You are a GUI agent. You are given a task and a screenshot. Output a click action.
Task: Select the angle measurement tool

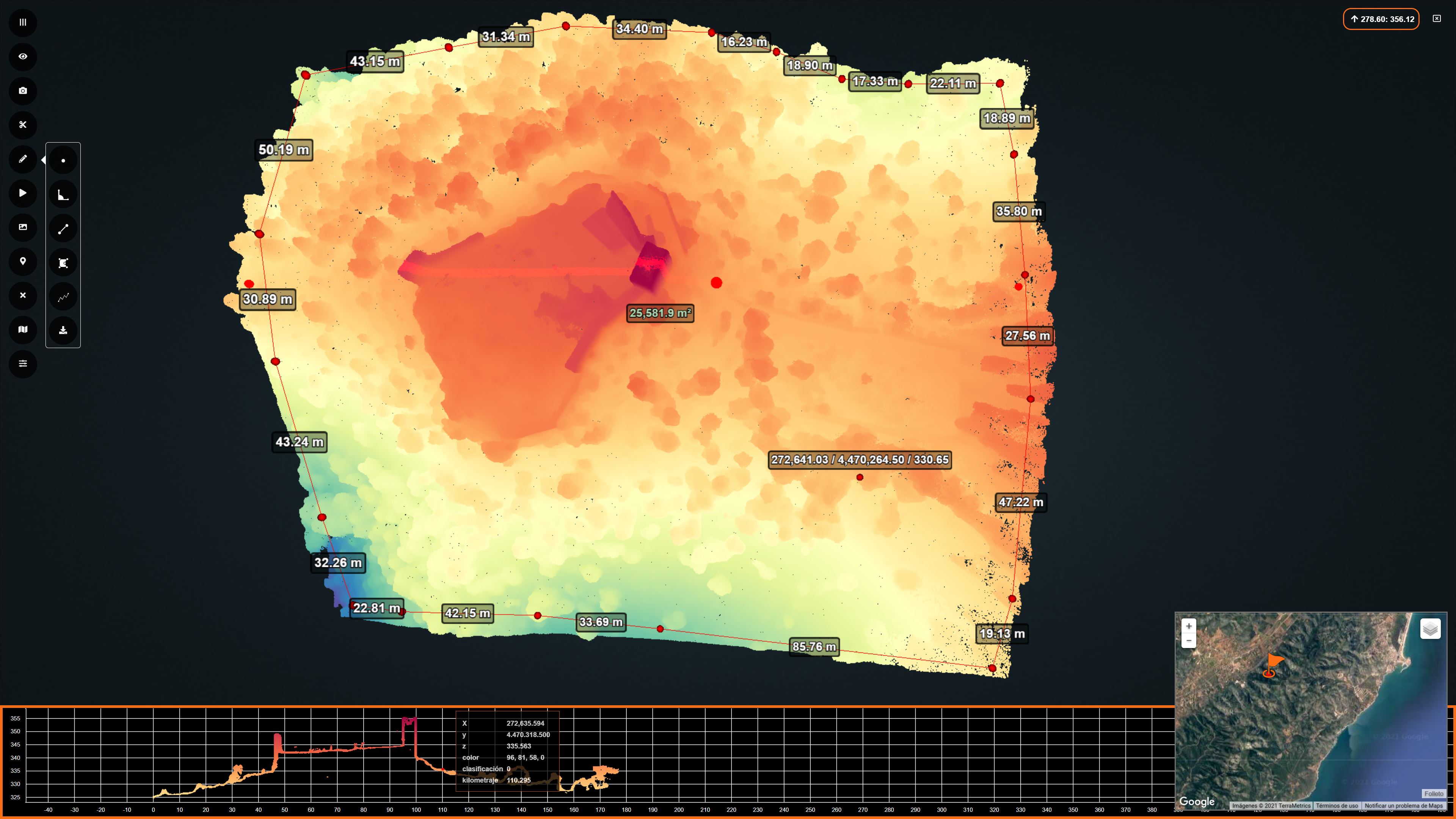pos(63,195)
